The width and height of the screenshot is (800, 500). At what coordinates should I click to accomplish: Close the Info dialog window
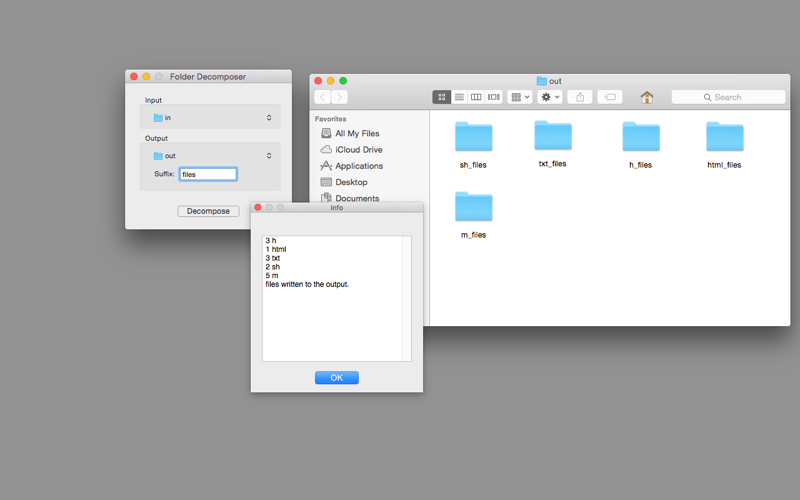(258, 207)
